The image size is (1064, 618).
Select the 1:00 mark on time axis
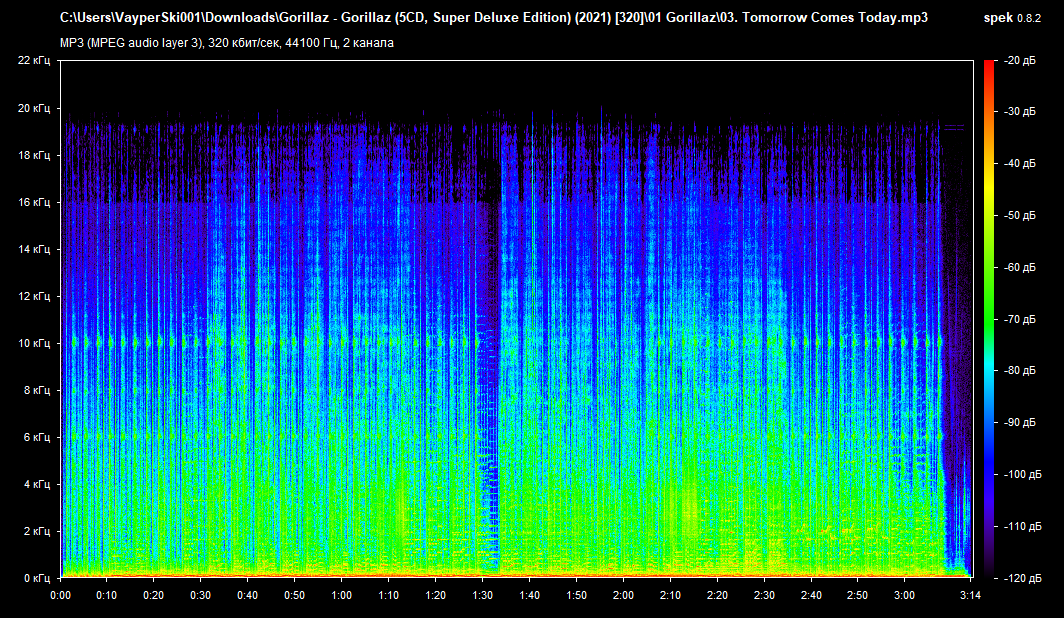(342, 595)
